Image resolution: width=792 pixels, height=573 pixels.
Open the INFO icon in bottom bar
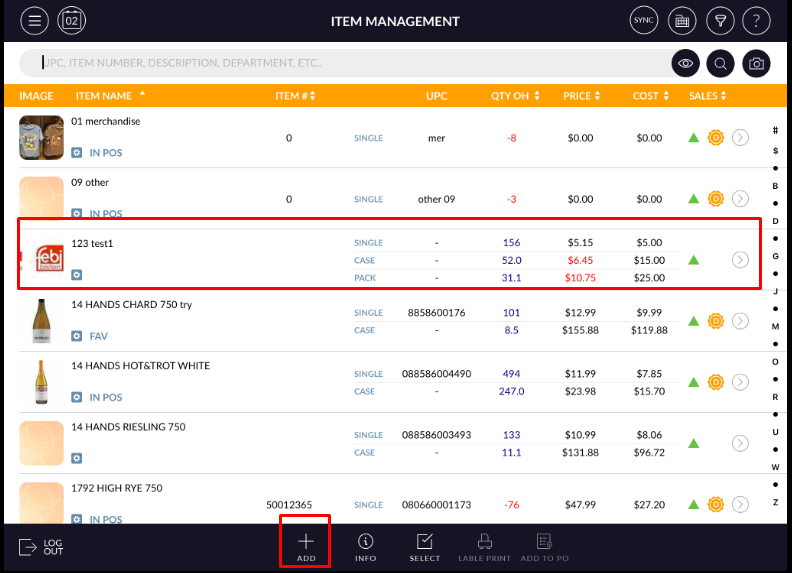point(365,546)
